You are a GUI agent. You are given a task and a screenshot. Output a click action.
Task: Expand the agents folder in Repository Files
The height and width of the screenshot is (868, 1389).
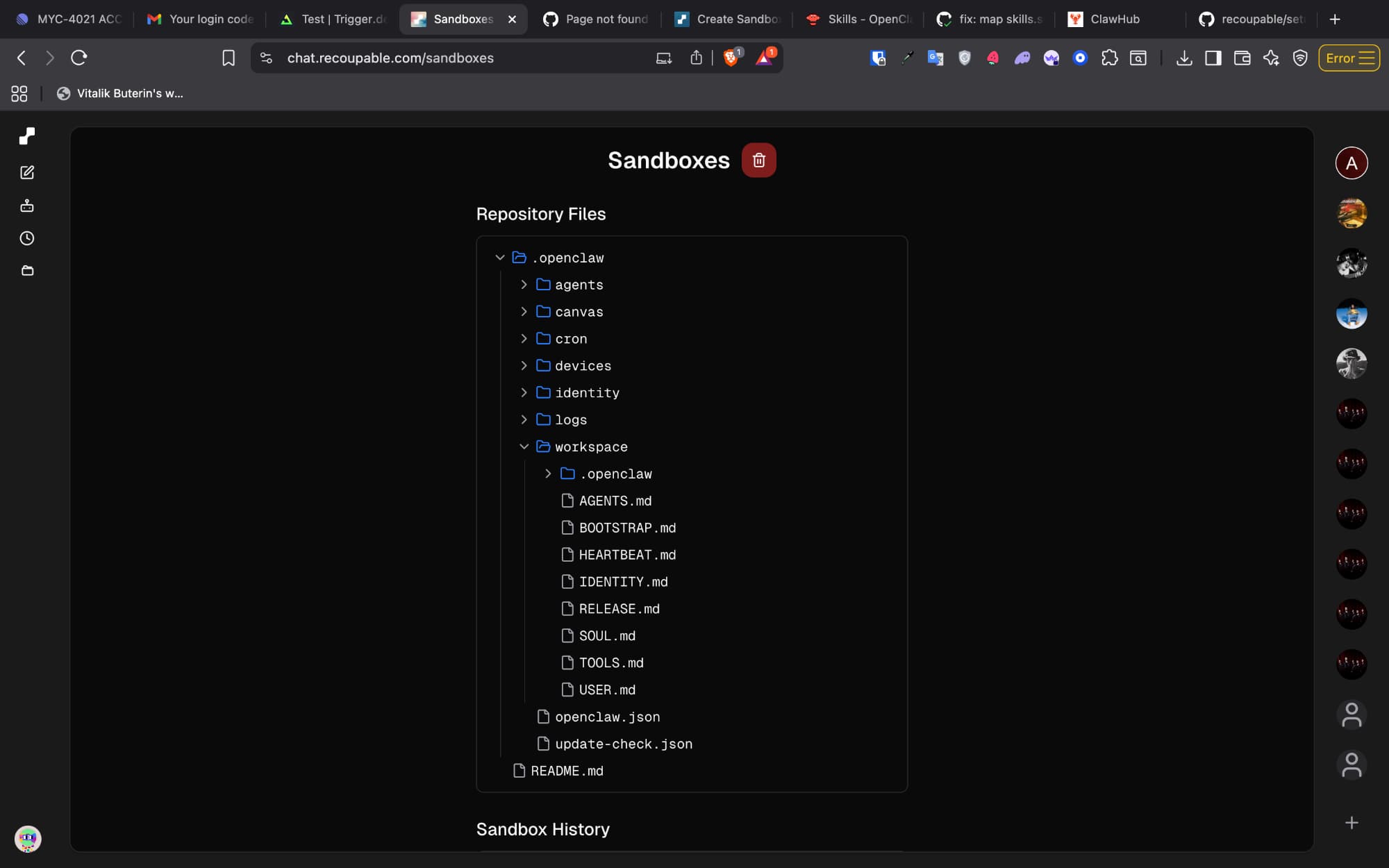click(524, 284)
